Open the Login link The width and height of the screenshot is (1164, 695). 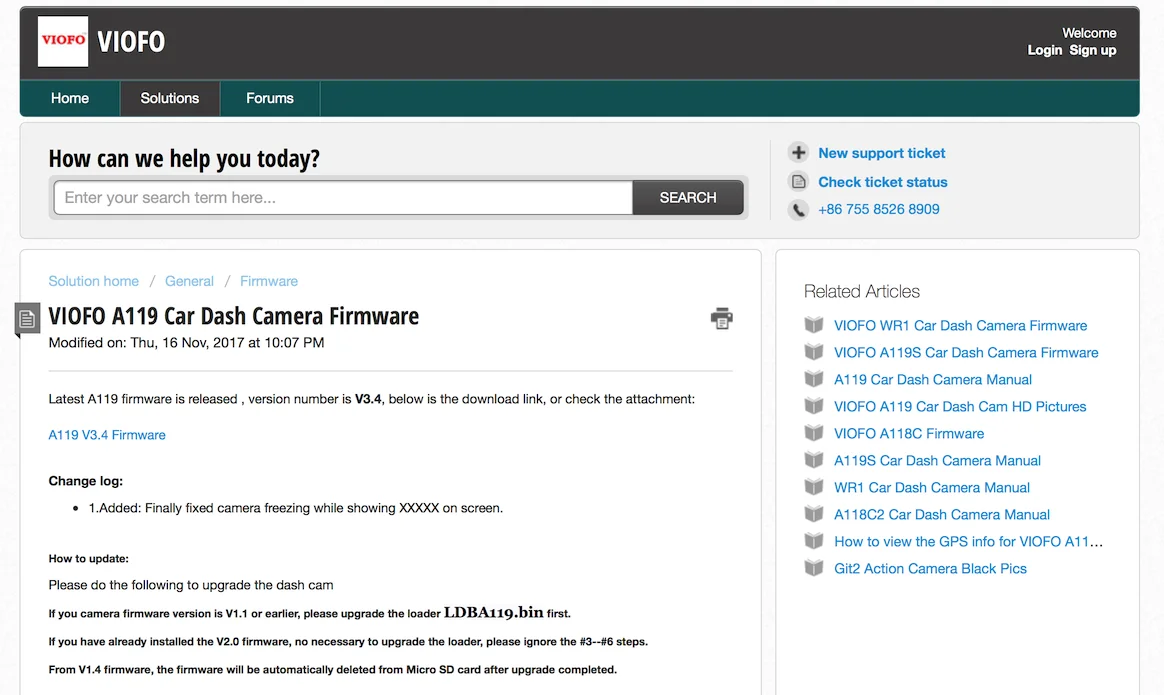pos(1044,50)
